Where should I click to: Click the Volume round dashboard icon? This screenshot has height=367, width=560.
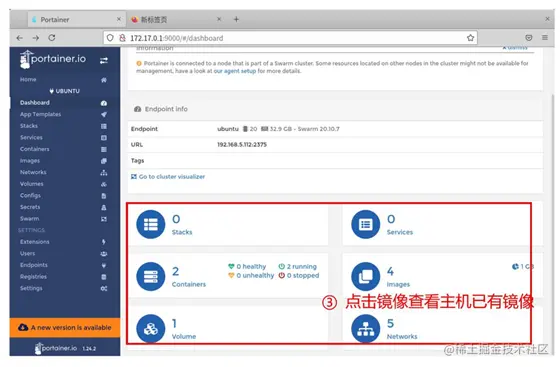point(151,329)
